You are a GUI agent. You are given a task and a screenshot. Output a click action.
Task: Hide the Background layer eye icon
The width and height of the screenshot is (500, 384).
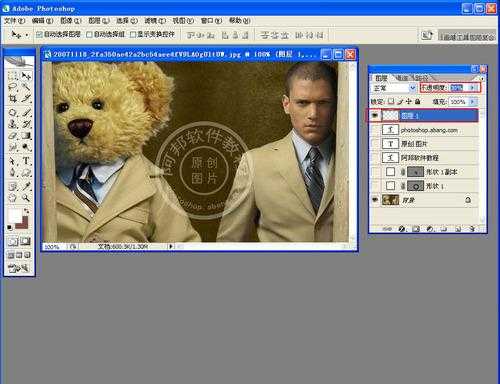tap(375, 200)
